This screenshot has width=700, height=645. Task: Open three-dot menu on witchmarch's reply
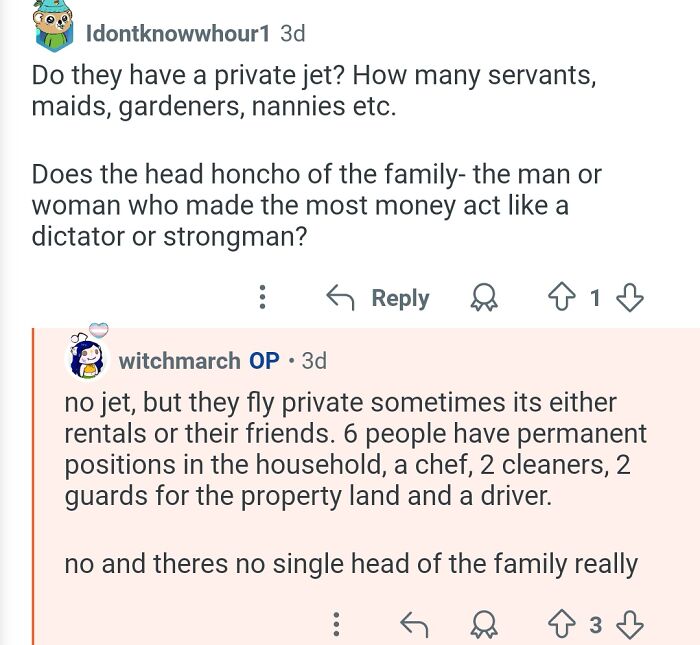click(x=337, y=624)
